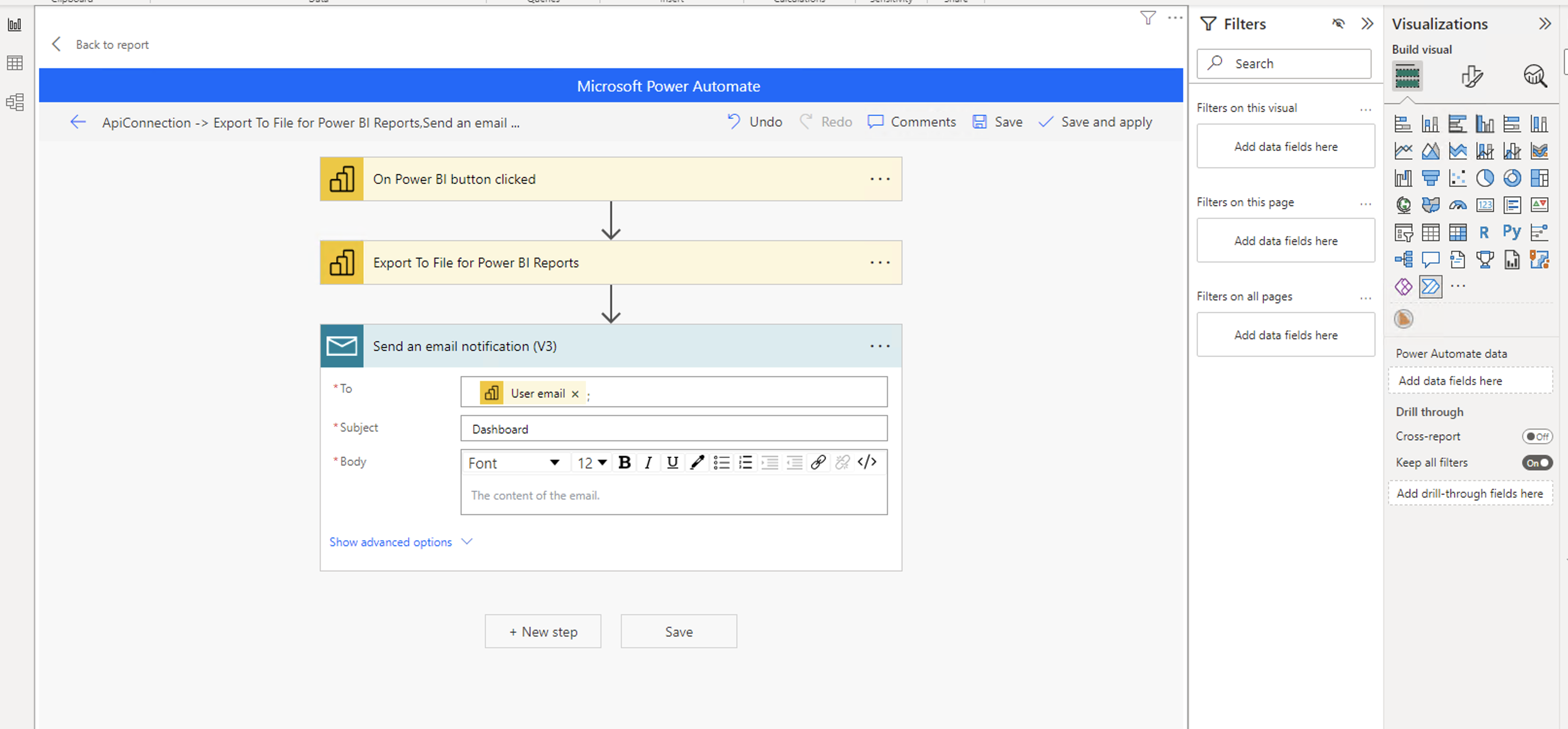Click the Bold formatting button
The width and height of the screenshot is (1568, 729).
pos(625,463)
